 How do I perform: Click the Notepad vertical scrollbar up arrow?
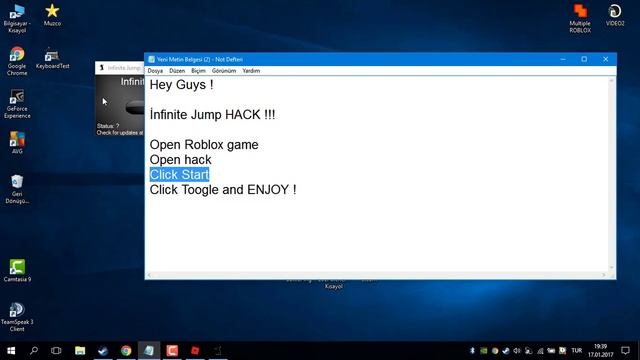click(611, 81)
